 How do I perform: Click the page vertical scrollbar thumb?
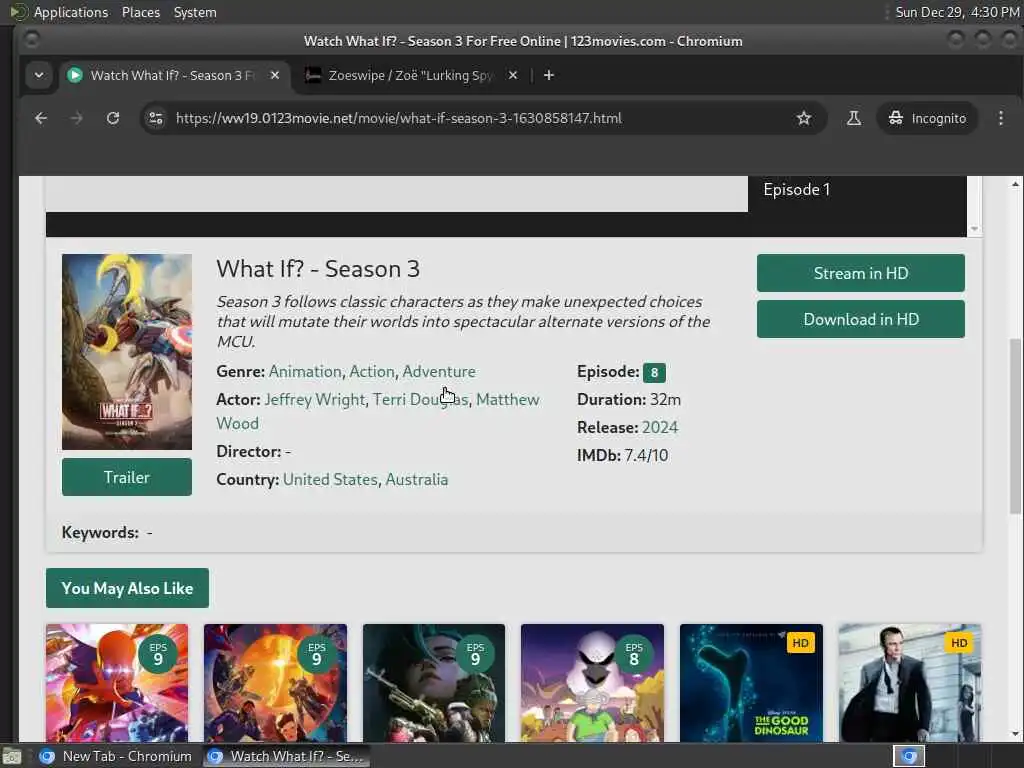1015,426
